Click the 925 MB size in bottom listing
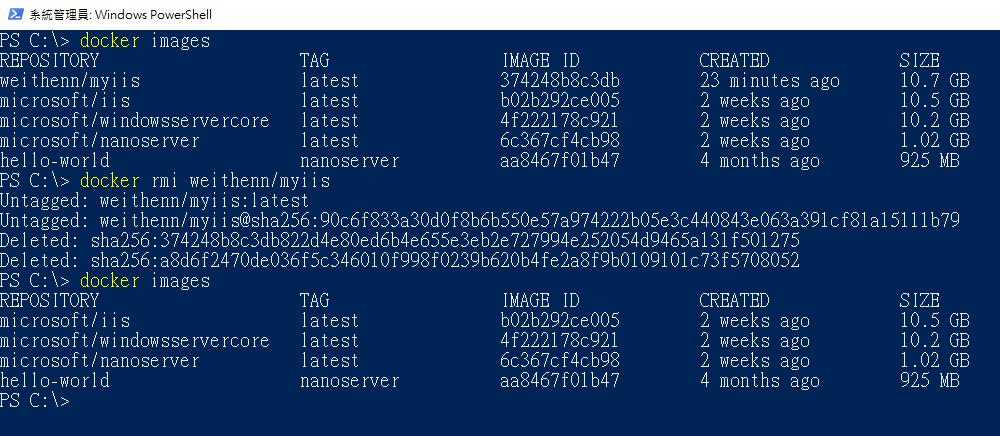 (x=929, y=381)
